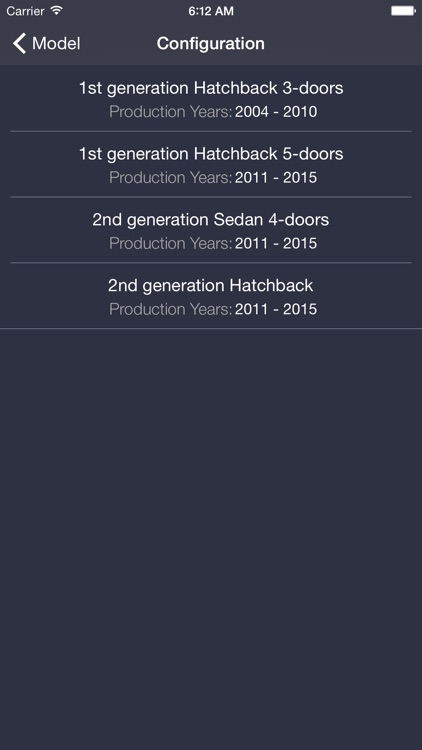Tap the battery icon in status bar
The width and height of the screenshot is (422, 750).
(403, 11)
